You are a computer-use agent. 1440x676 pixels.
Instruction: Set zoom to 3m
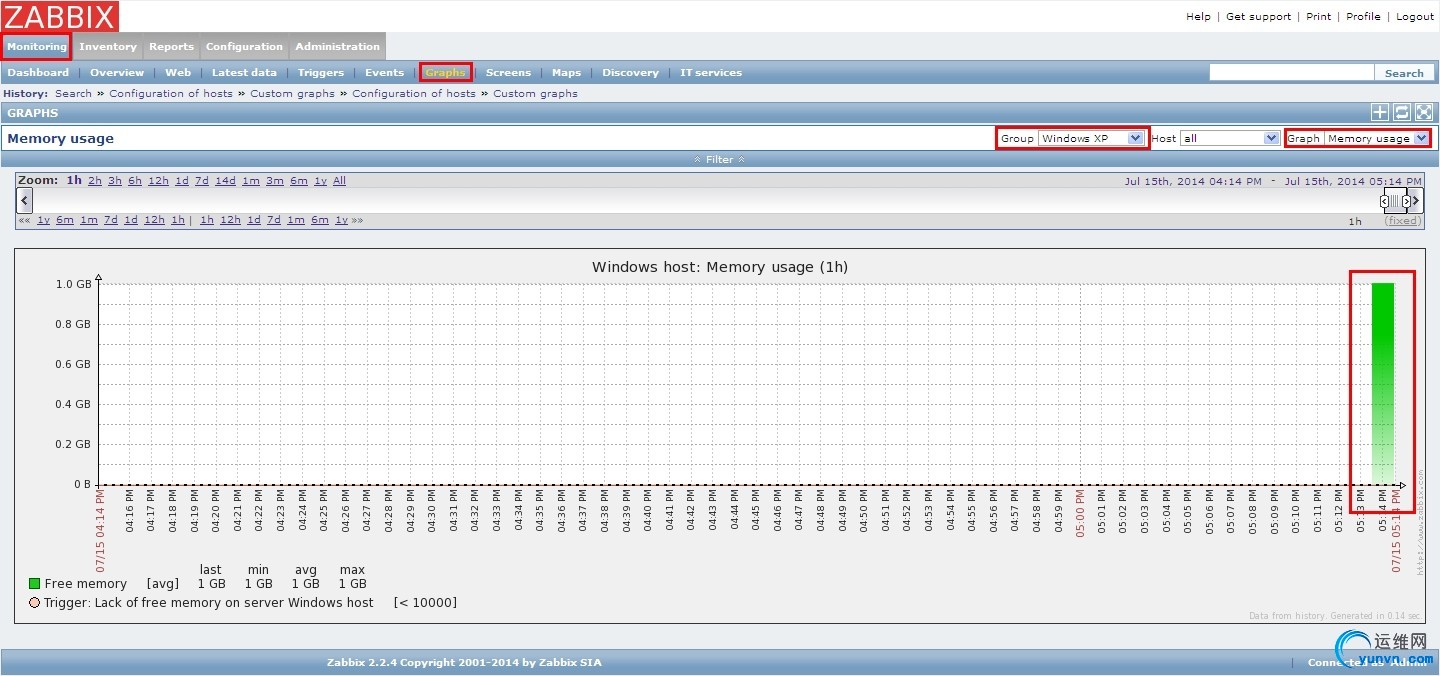(x=275, y=181)
